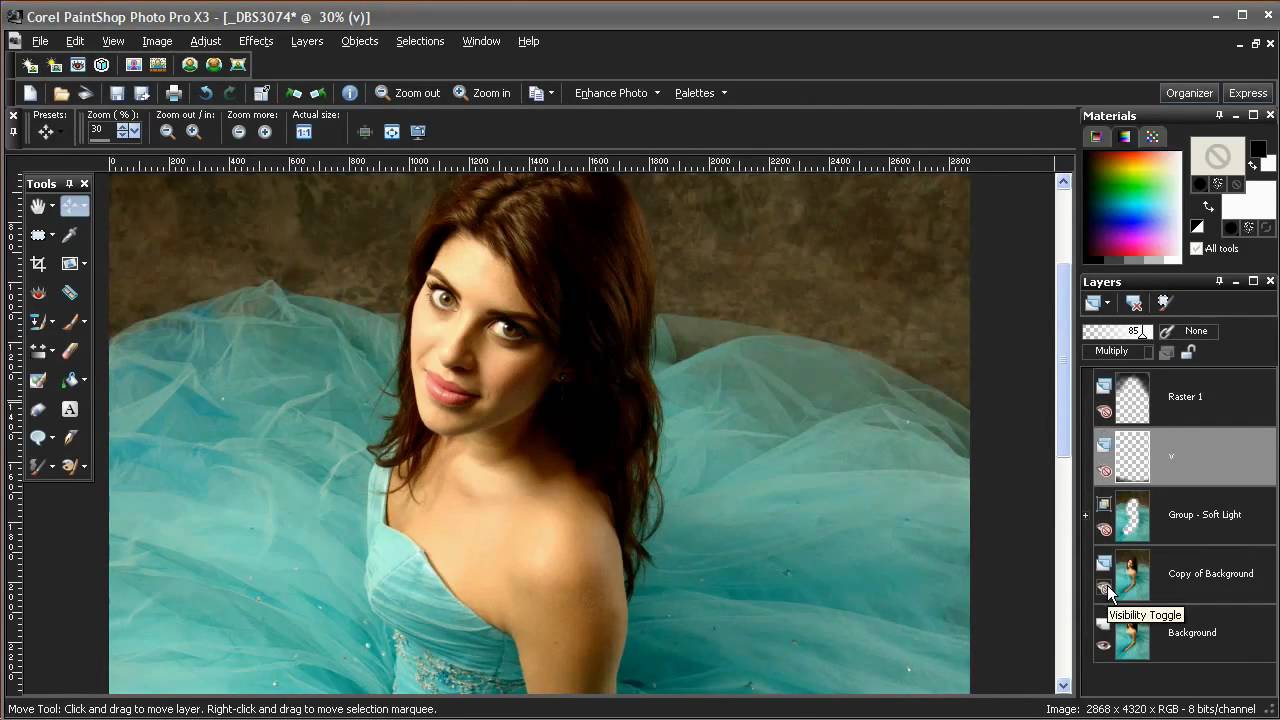Toggle visibility of Background layer

[1104, 645]
